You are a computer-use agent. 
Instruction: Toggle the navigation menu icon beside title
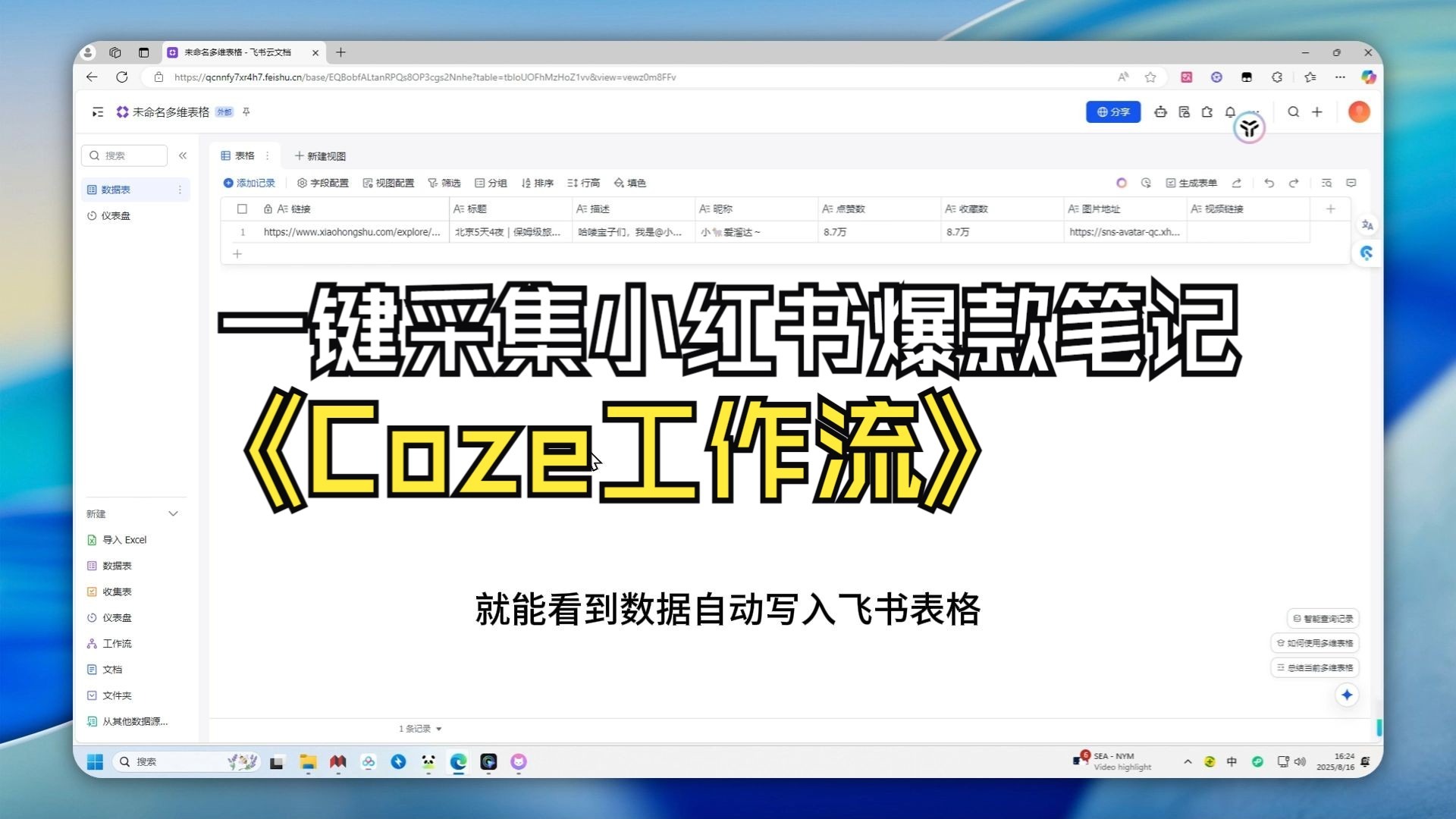click(98, 112)
